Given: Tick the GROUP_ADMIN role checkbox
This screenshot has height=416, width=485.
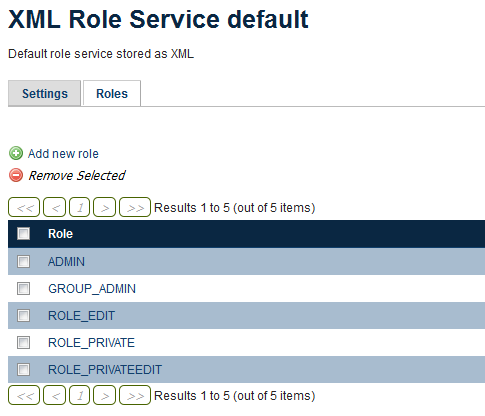Looking at the screenshot, I should pos(23,288).
